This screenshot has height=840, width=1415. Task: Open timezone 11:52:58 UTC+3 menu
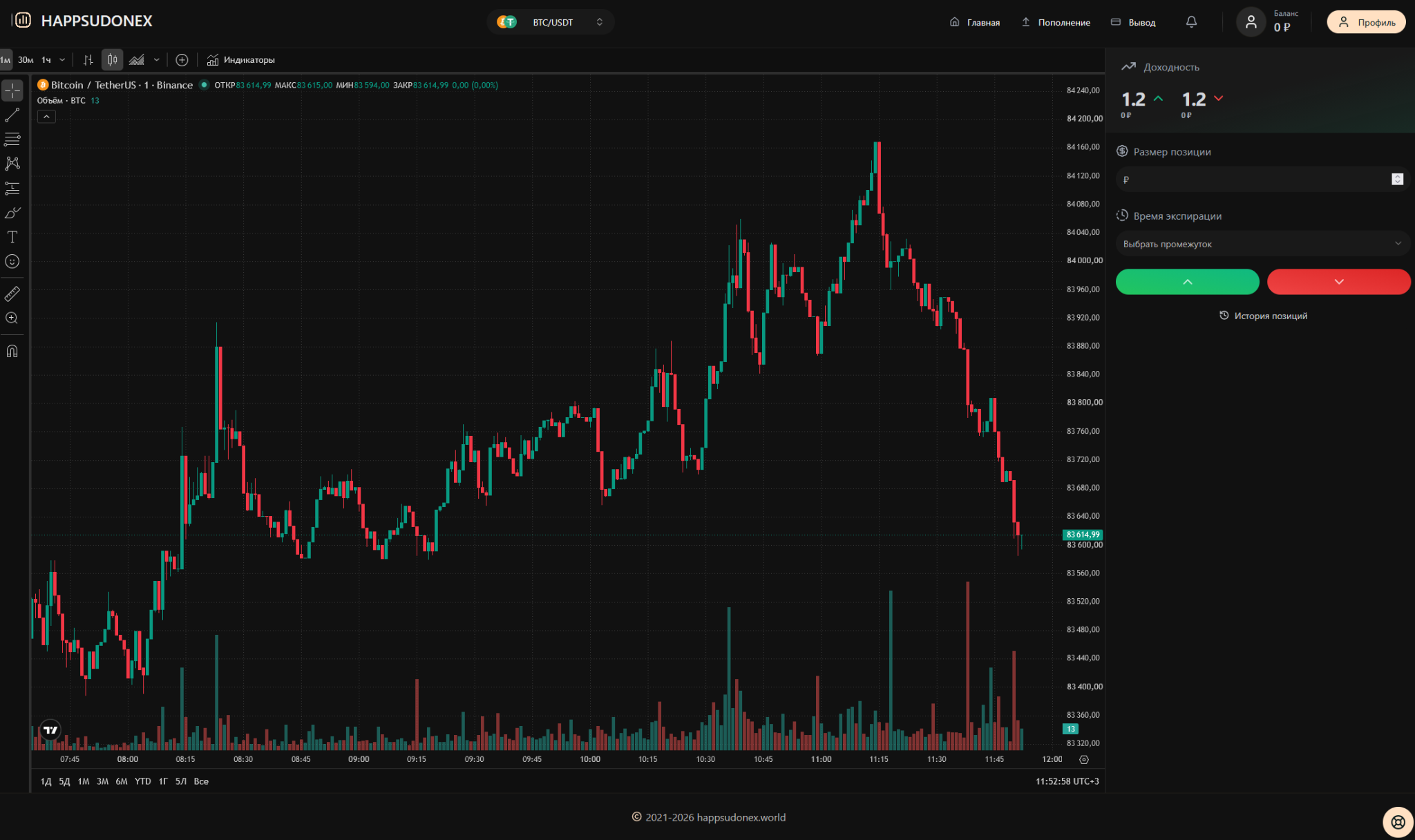pyautogui.click(x=1067, y=781)
